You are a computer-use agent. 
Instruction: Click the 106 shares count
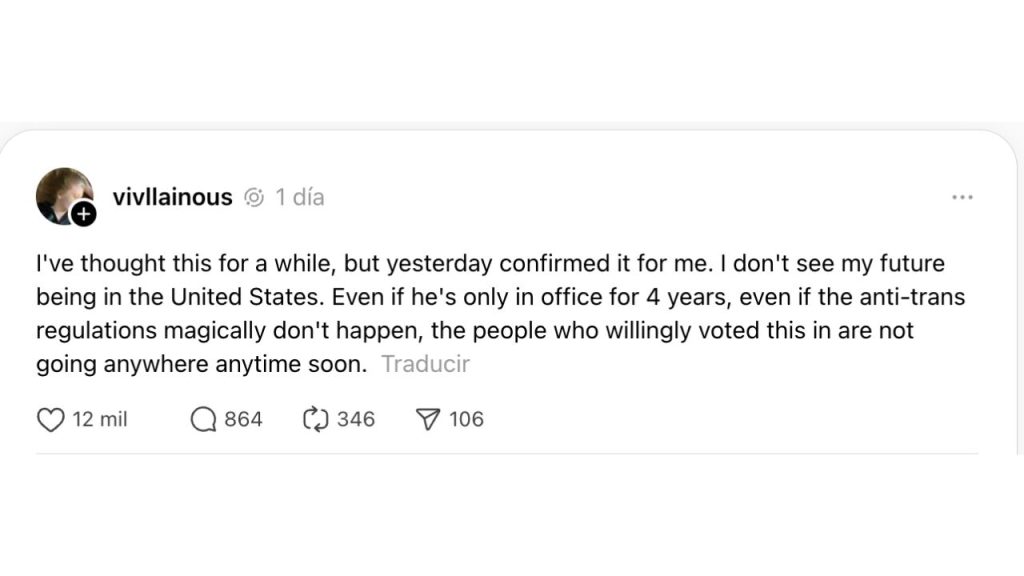coord(466,419)
